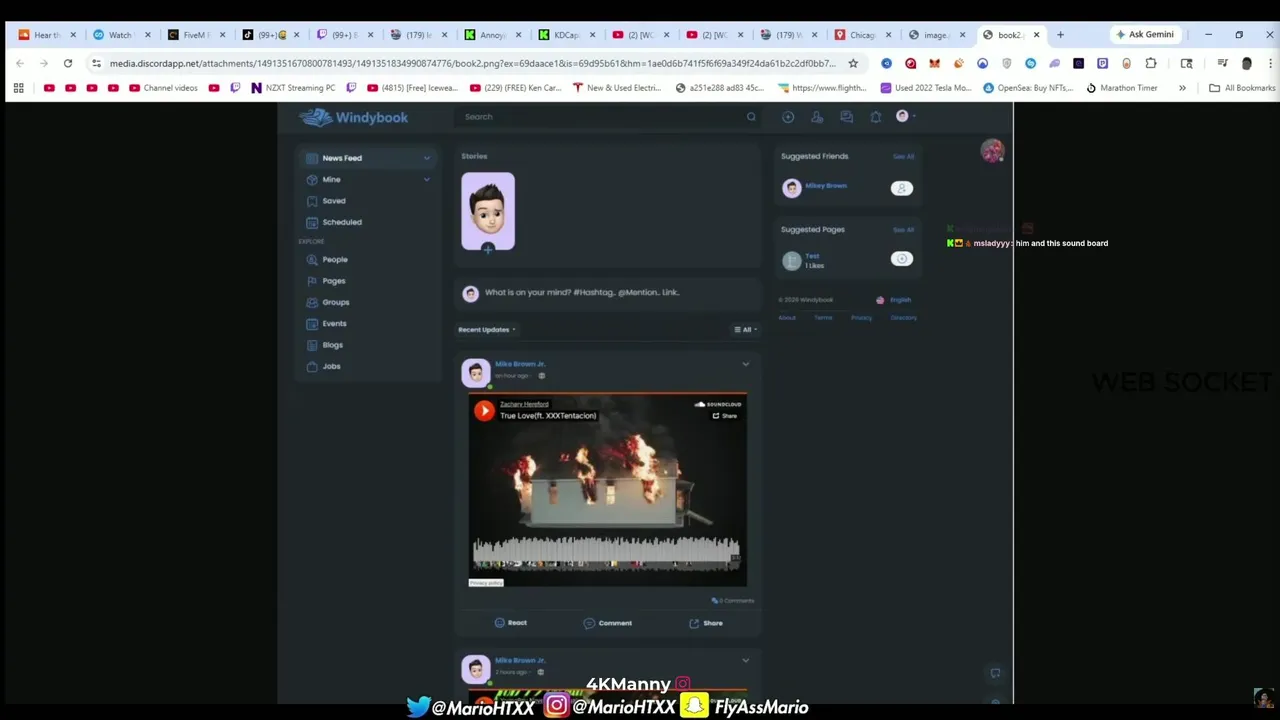The width and height of the screenshot is (1280, 720).
Task: Click the Zachary Hereford artist link
Action: click(x=524, y=404)
